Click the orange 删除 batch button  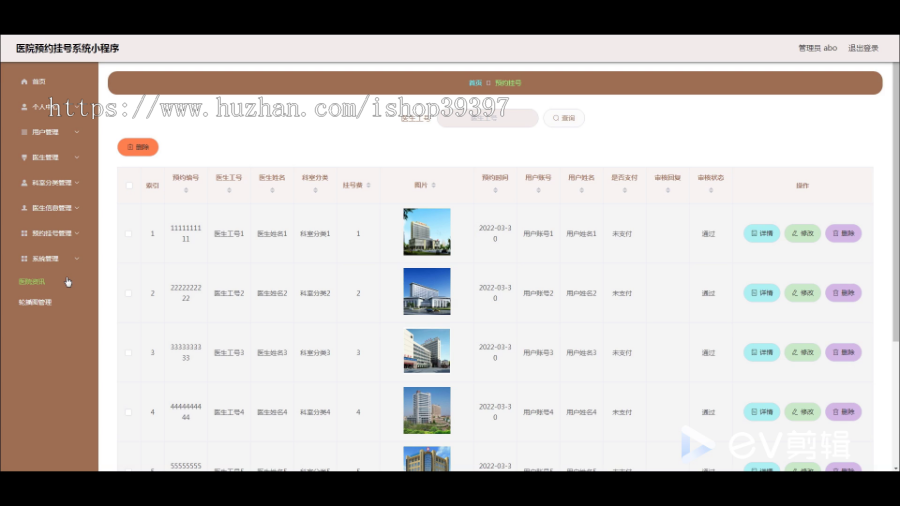[x=138, y=147]
